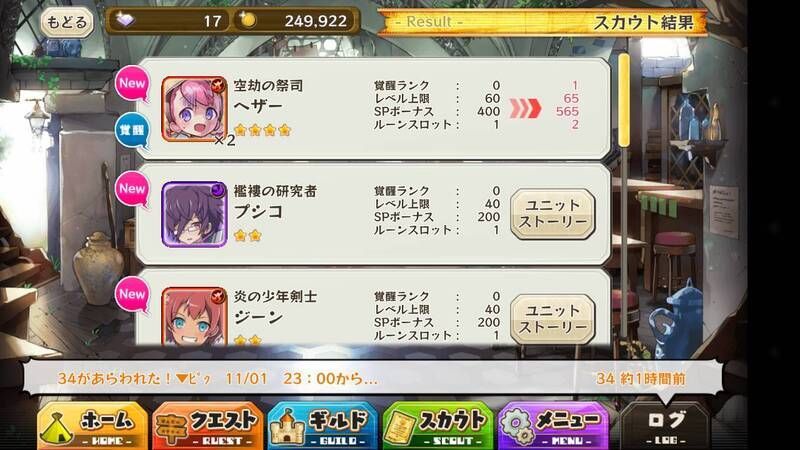Open the クエスト Quest tab
Viewport: 800px width, 450px height.
[x=208, y=427]
